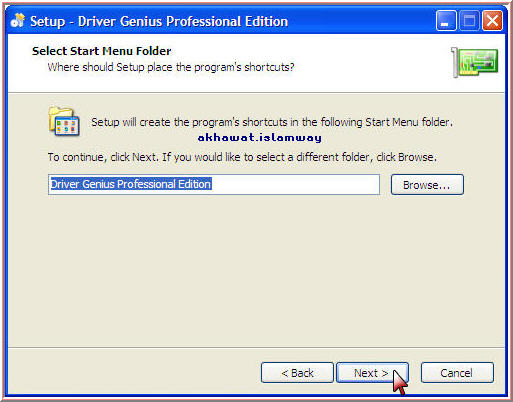
Task: Go to the next setup step
Action: coord(372,373)
